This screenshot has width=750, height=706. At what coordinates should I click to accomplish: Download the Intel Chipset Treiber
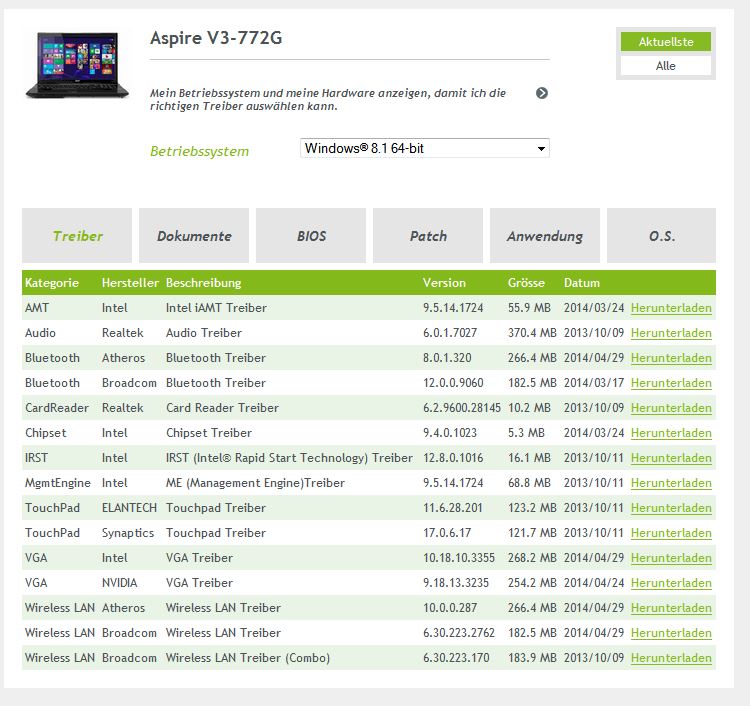[671, 433]
